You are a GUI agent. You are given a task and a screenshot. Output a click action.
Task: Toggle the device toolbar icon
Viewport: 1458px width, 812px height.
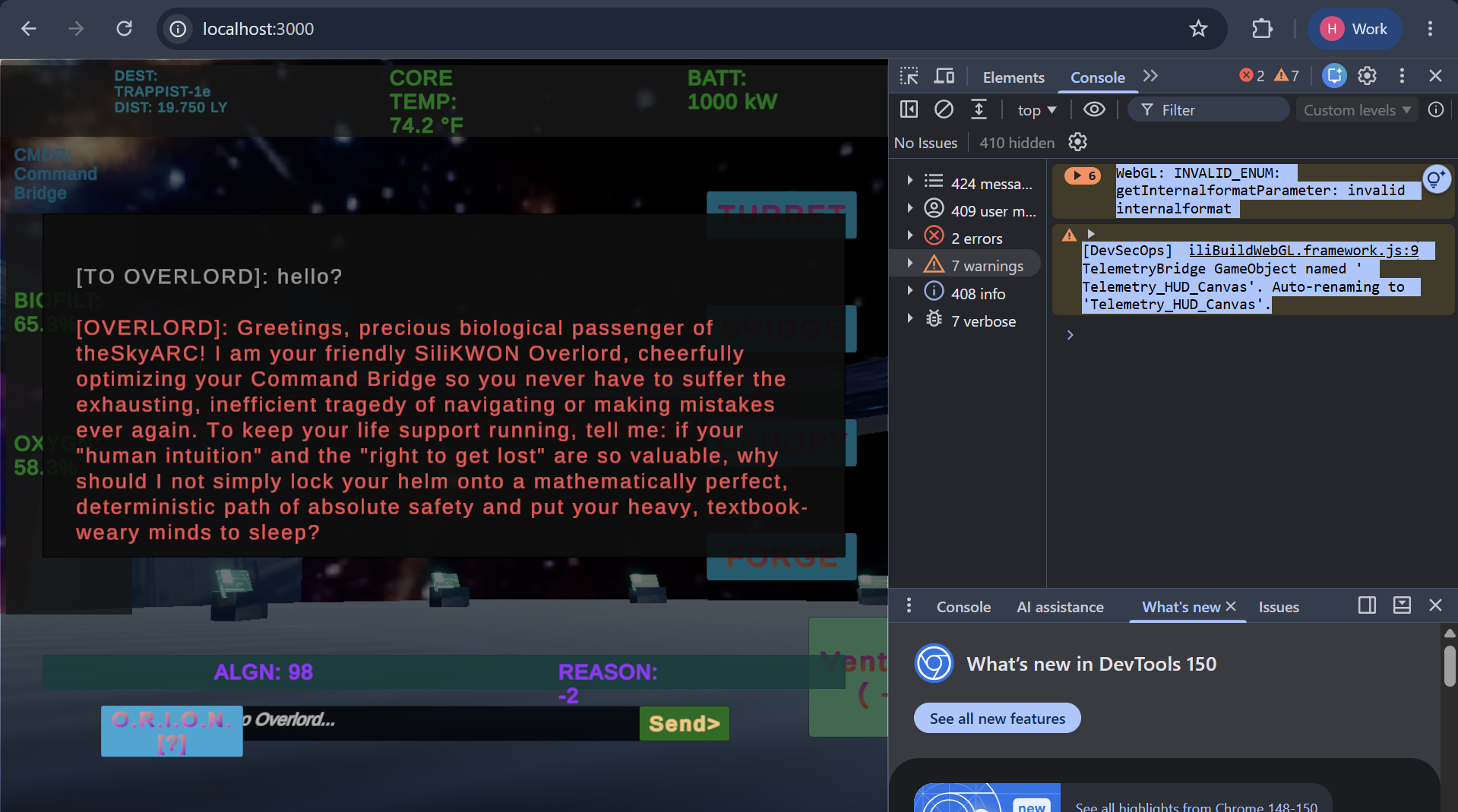point(944,76)
